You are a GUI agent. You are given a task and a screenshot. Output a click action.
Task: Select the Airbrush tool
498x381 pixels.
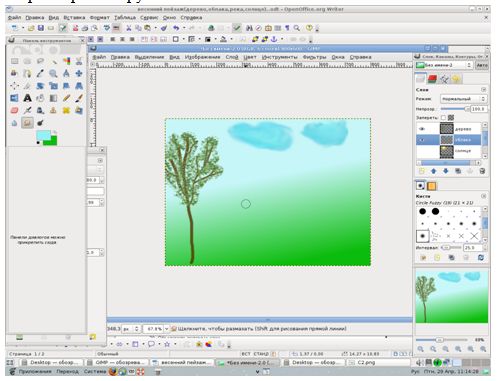pyautogui.click(x=27, y=110)
